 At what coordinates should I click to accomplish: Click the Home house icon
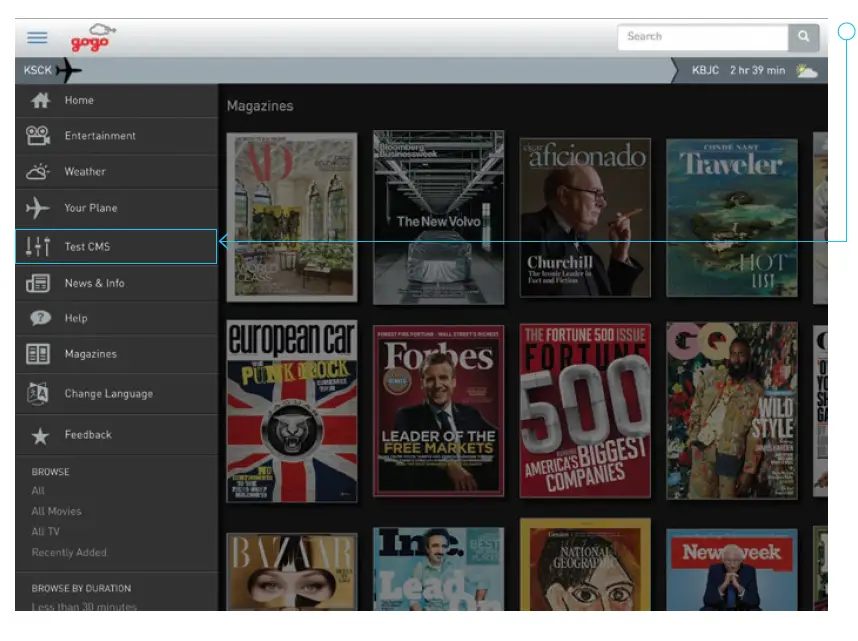tap(40, 100)
